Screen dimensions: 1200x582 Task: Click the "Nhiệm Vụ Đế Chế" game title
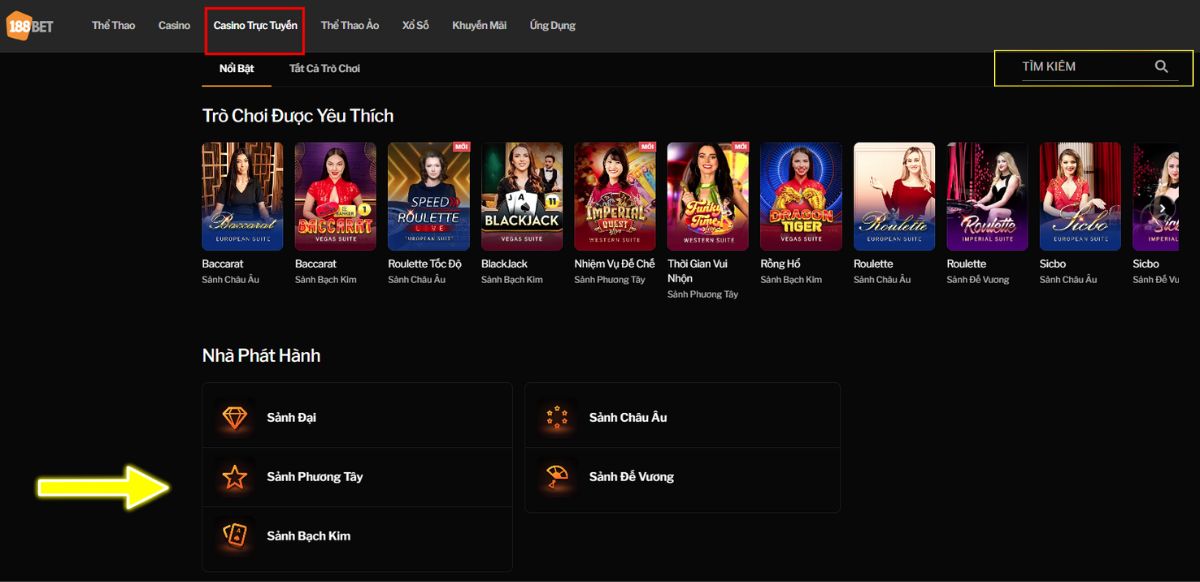tap(614, 264)
